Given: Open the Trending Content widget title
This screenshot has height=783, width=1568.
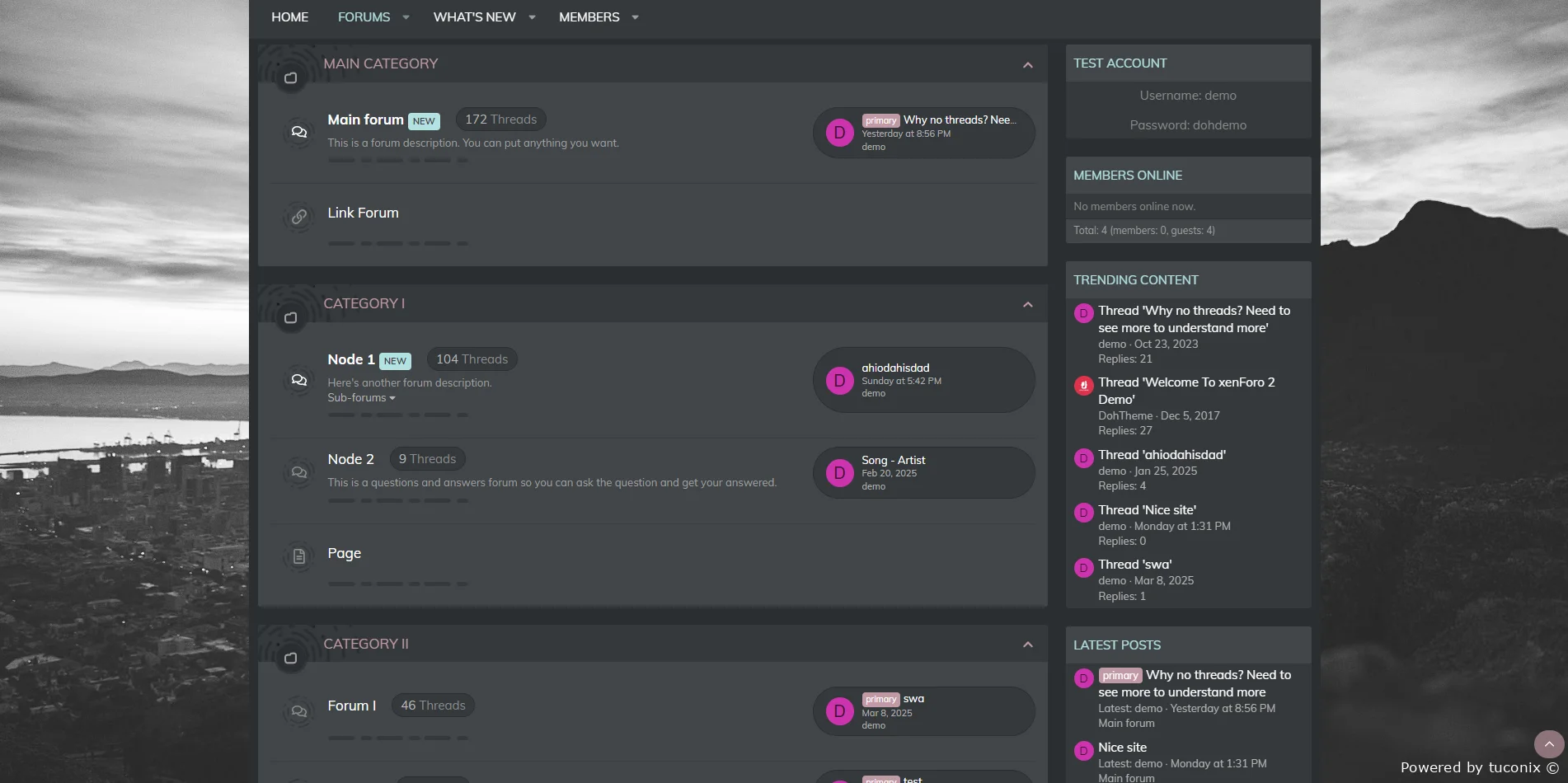Looking at the screenshot, I should point(1135,280).
